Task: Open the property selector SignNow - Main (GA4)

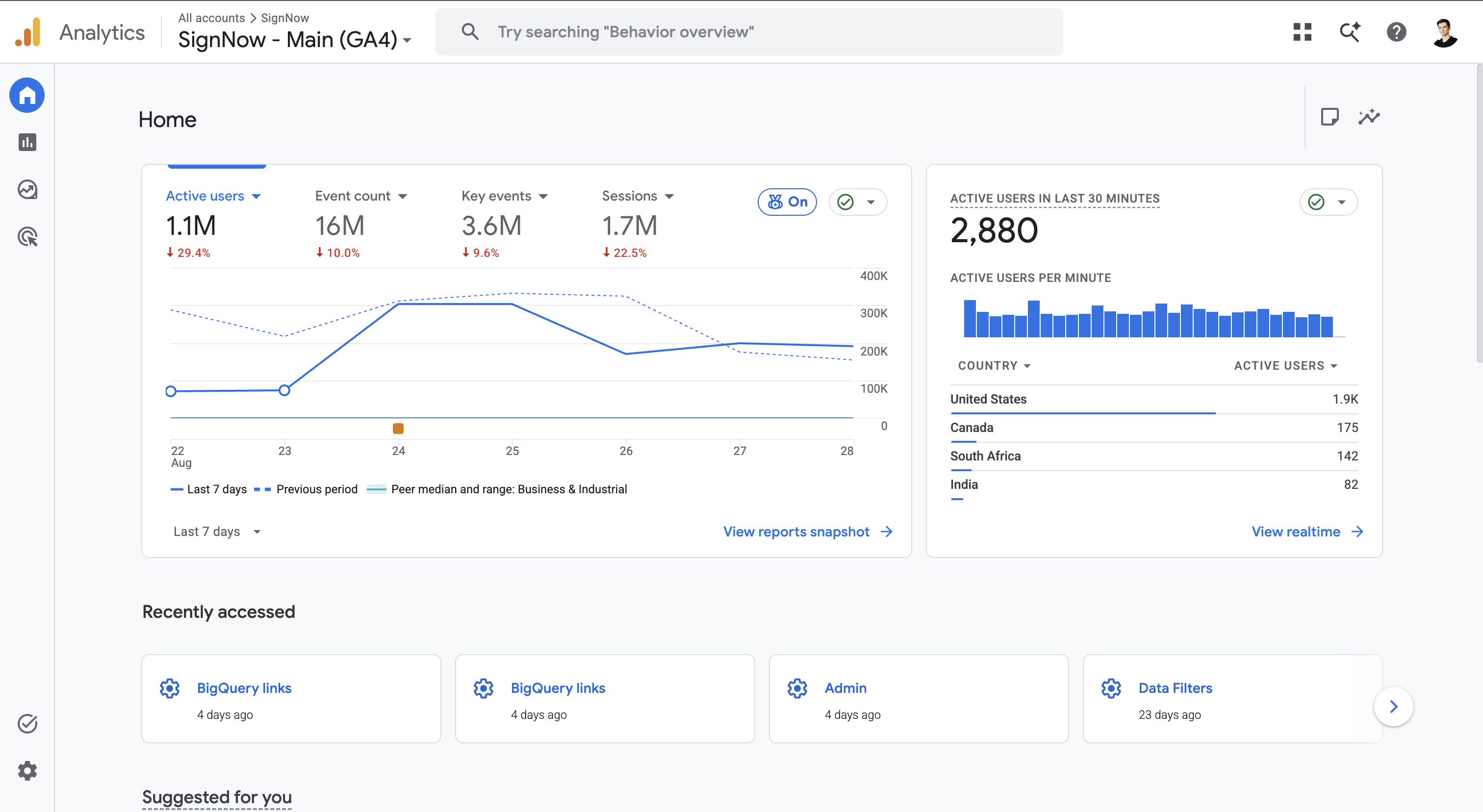Action: [295, 40]
